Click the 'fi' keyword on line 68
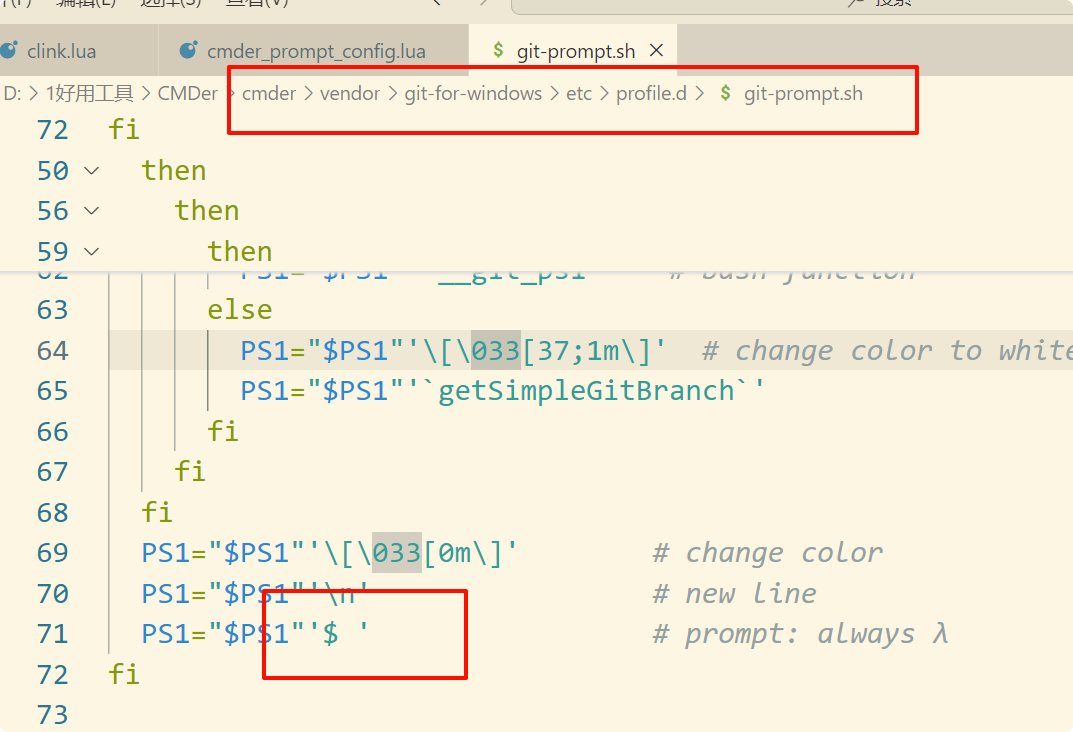This screenshot has height=732, width=1073. click(157, 512)
